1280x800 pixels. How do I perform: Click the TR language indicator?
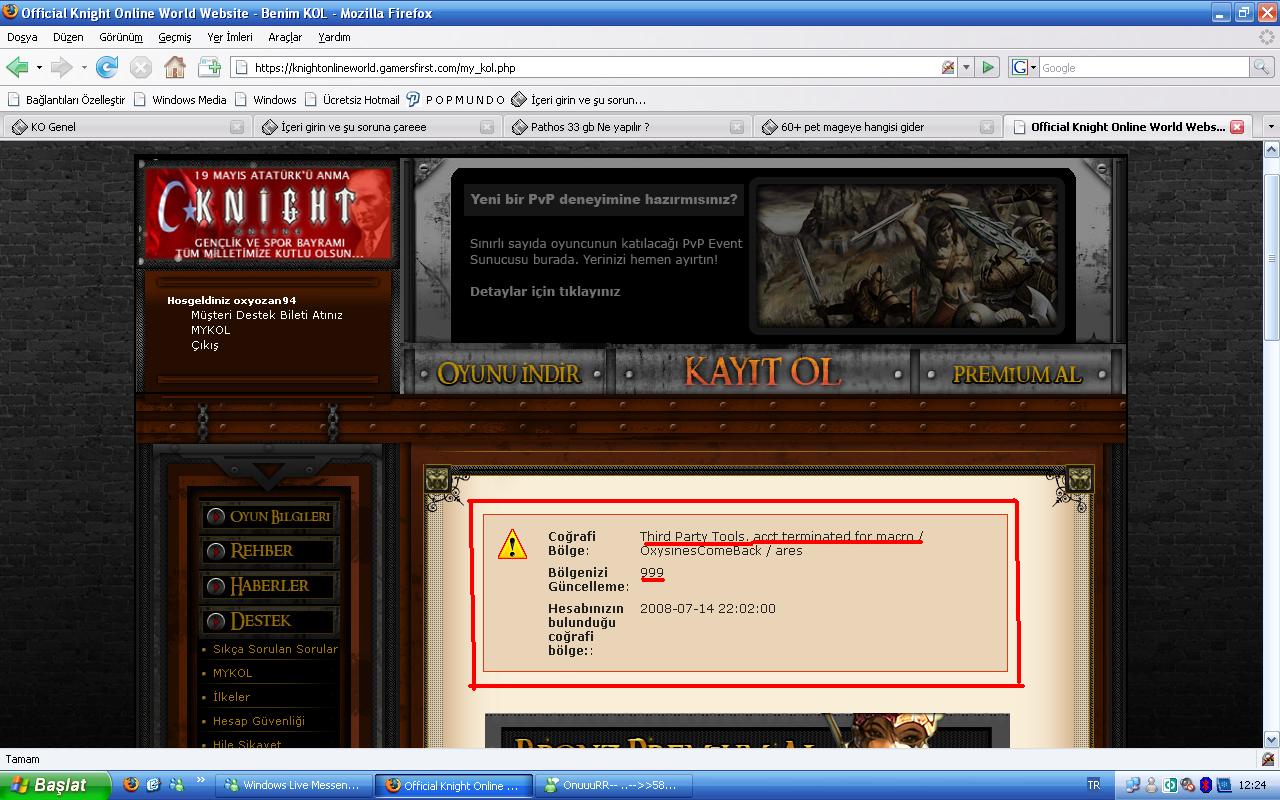tap(1093, 785)
